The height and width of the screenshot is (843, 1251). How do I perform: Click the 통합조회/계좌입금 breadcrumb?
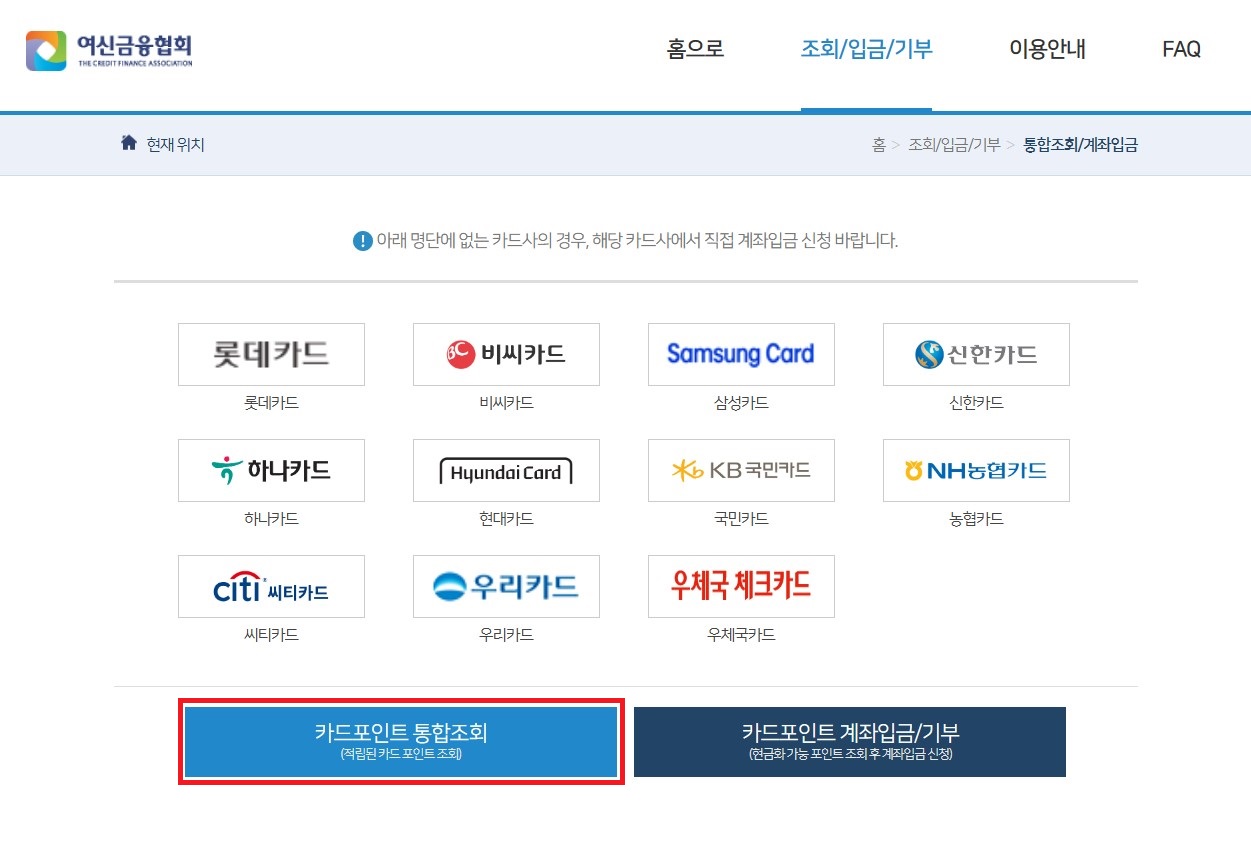tap(1080, 145)
